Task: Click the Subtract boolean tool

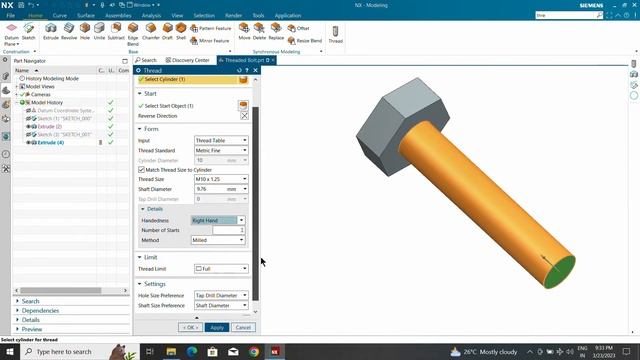Action: click(116, 31)
